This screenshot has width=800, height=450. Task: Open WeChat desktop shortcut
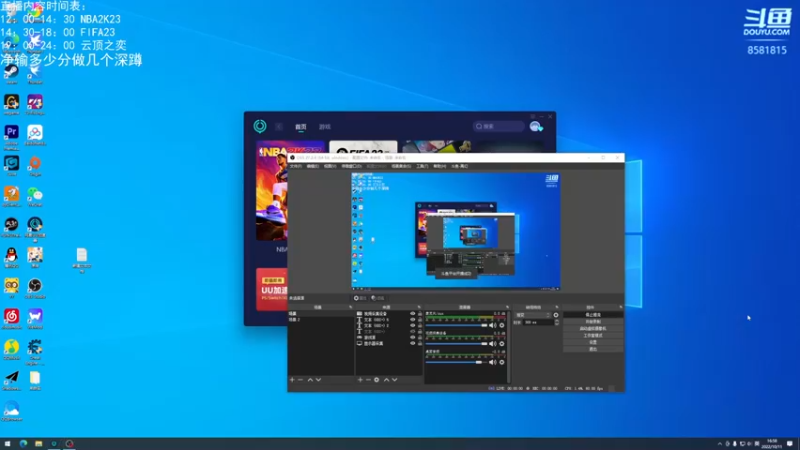pyautogui.click(x=35, y=194)
